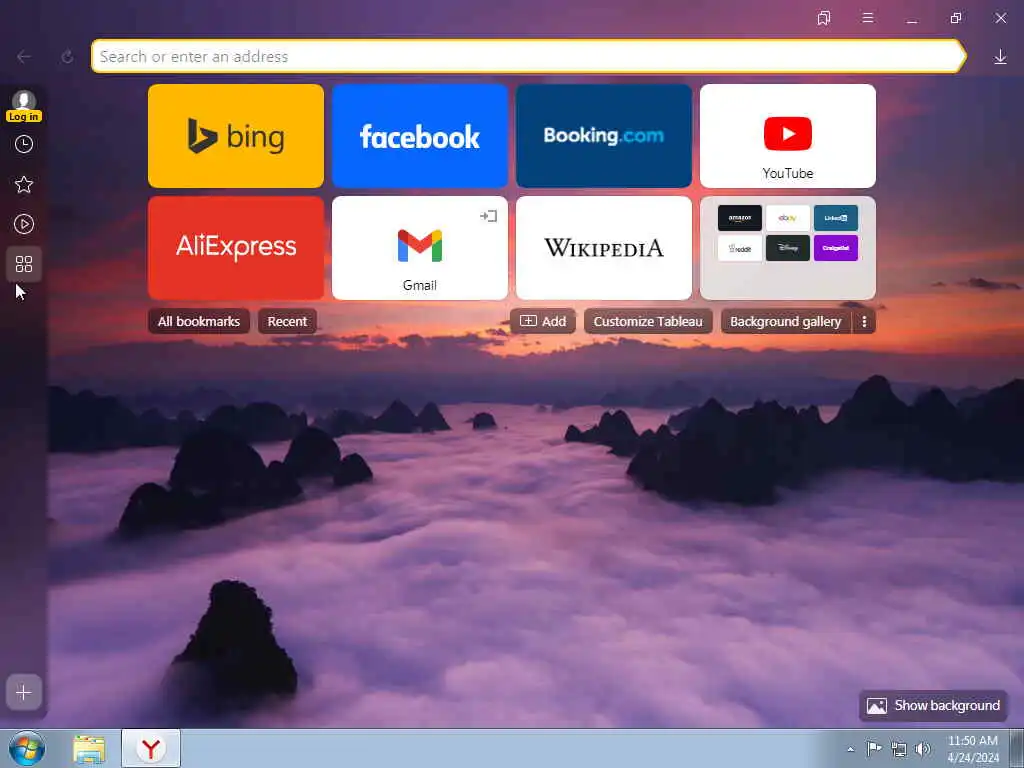The width and height of the screenshot is (1024, 768).
Task: Open the Windows Start menu
Action: [x=26, y=748]
